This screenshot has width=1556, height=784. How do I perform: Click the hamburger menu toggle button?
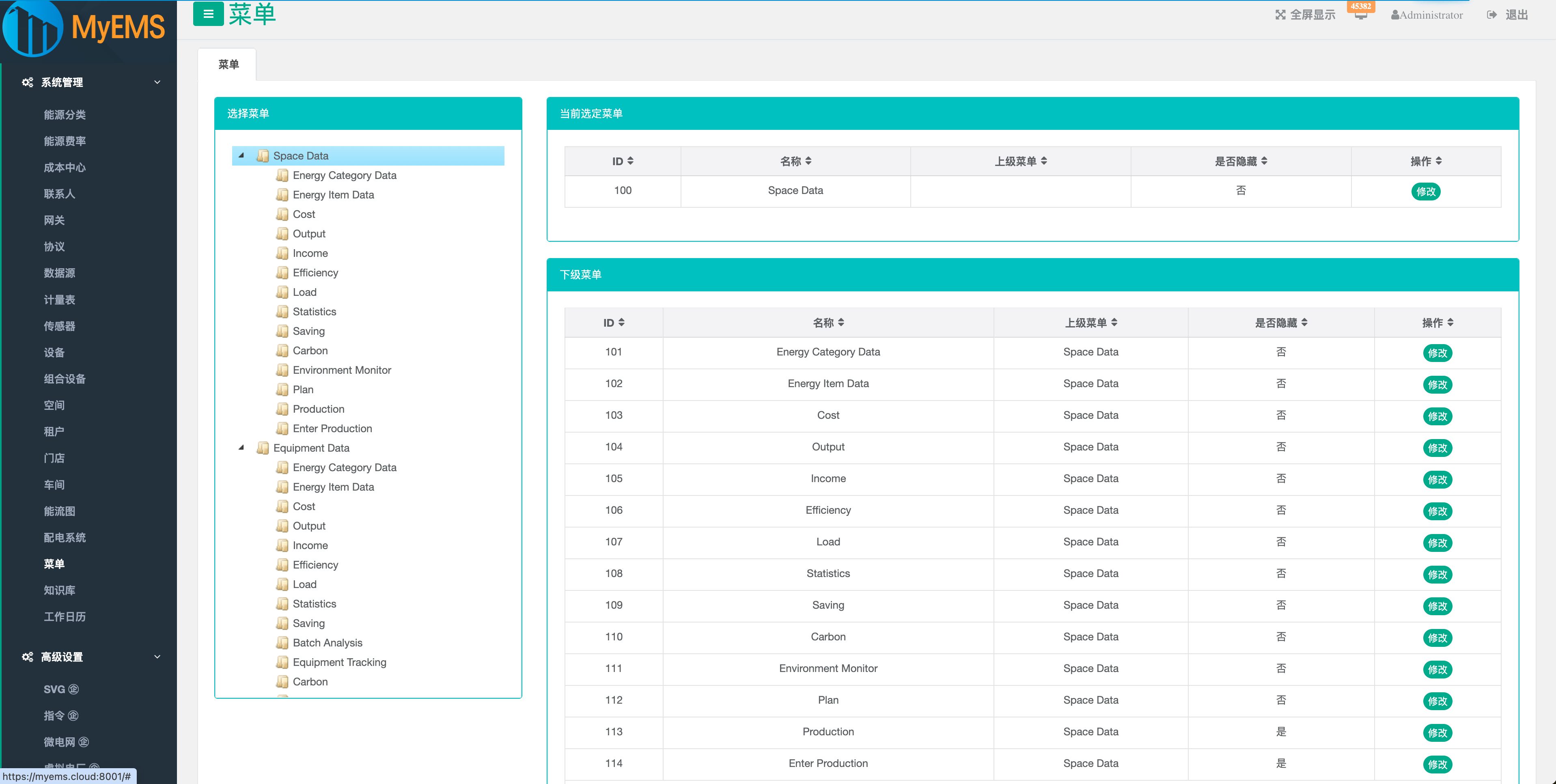[208, 15]
